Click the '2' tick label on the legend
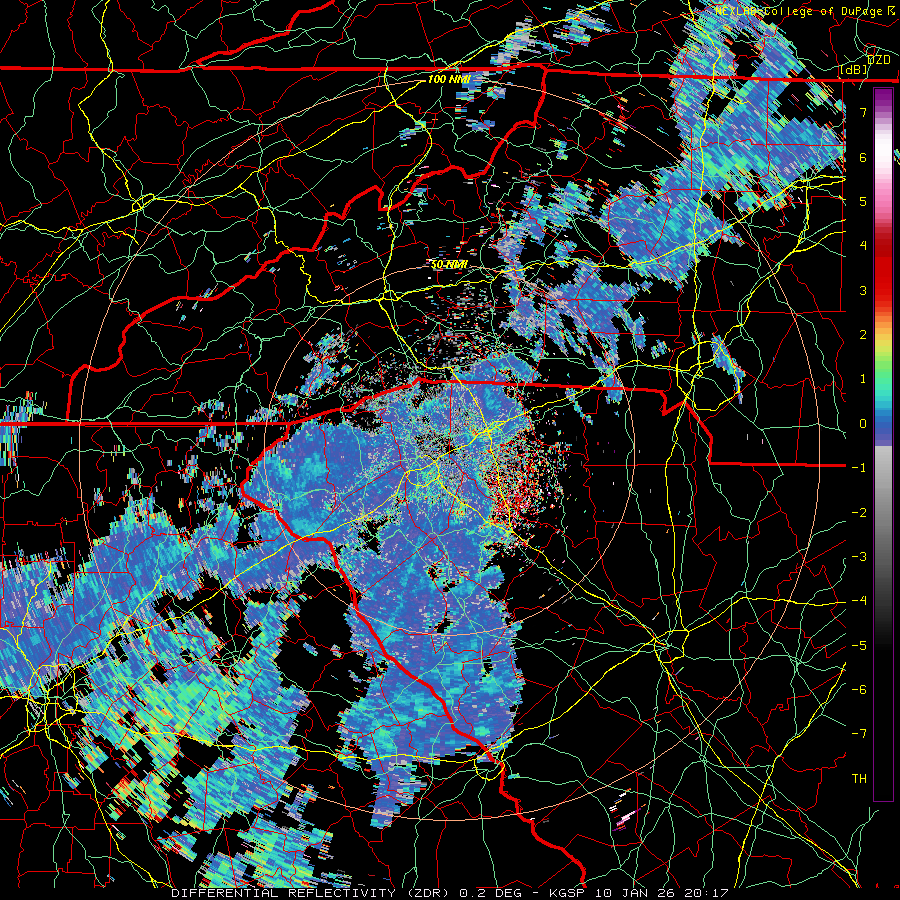Screen dimensions: 900x900 (x=863, y=335)
